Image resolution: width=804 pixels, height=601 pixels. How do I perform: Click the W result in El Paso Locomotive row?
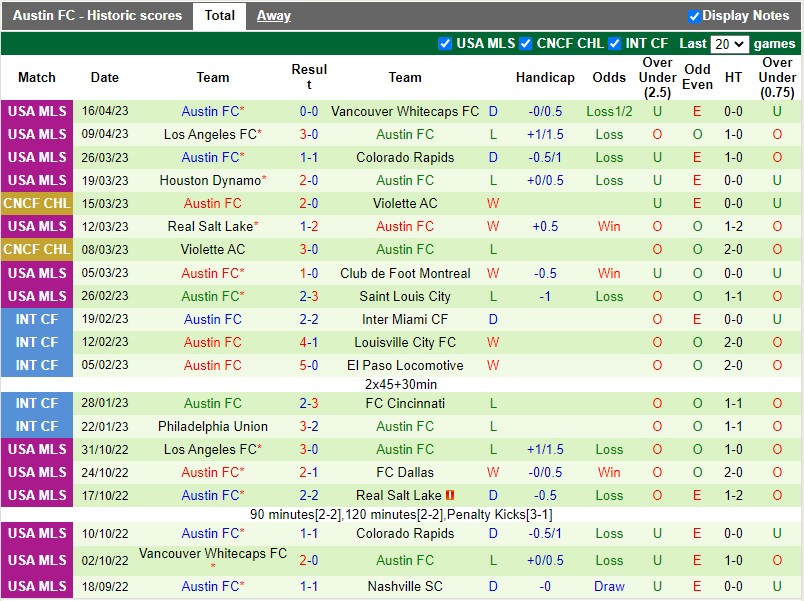(493, 366)
